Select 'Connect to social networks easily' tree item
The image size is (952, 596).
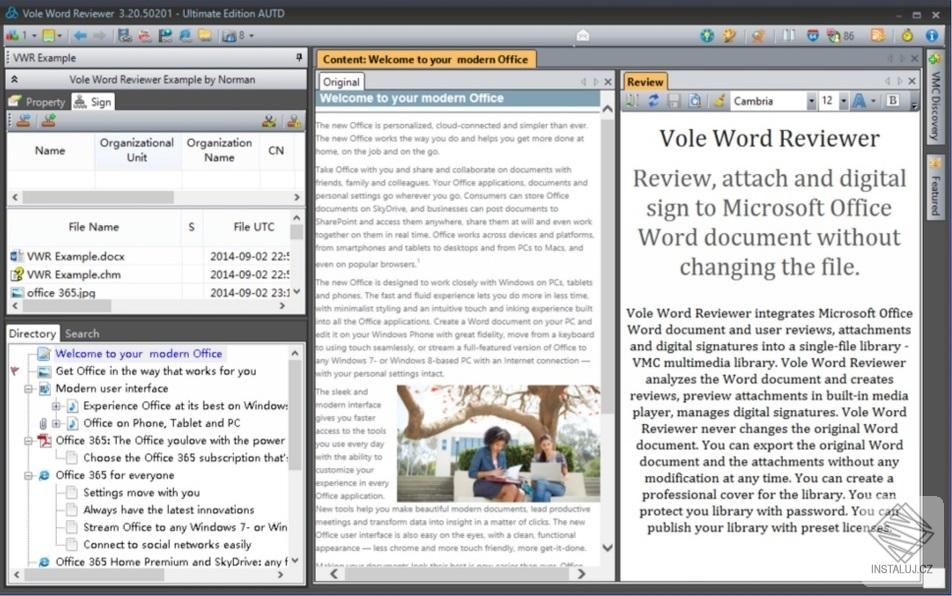[167, 544]
